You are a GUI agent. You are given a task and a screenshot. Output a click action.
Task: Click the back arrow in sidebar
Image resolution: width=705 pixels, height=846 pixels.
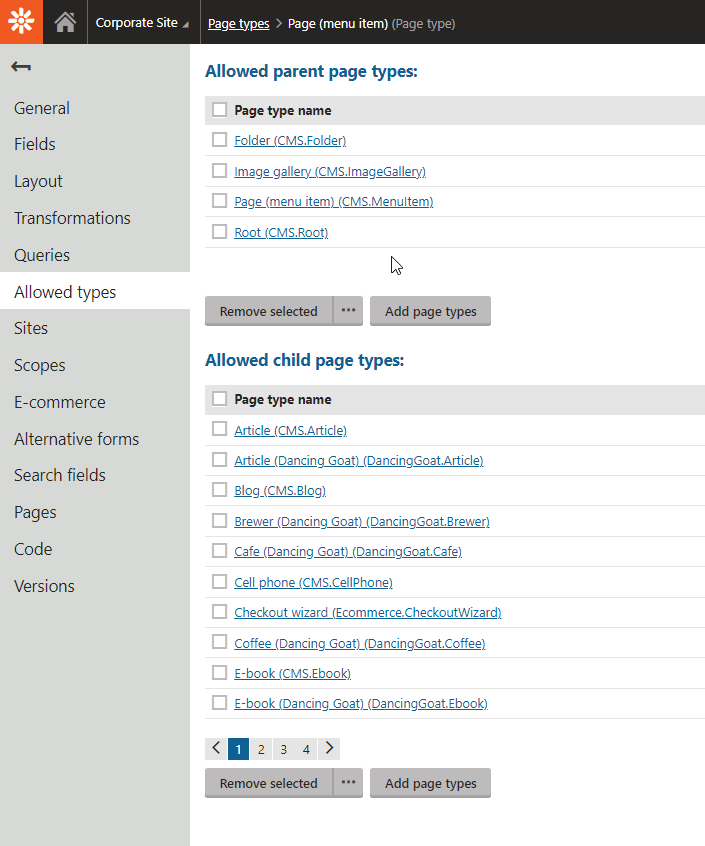point(21,67)
